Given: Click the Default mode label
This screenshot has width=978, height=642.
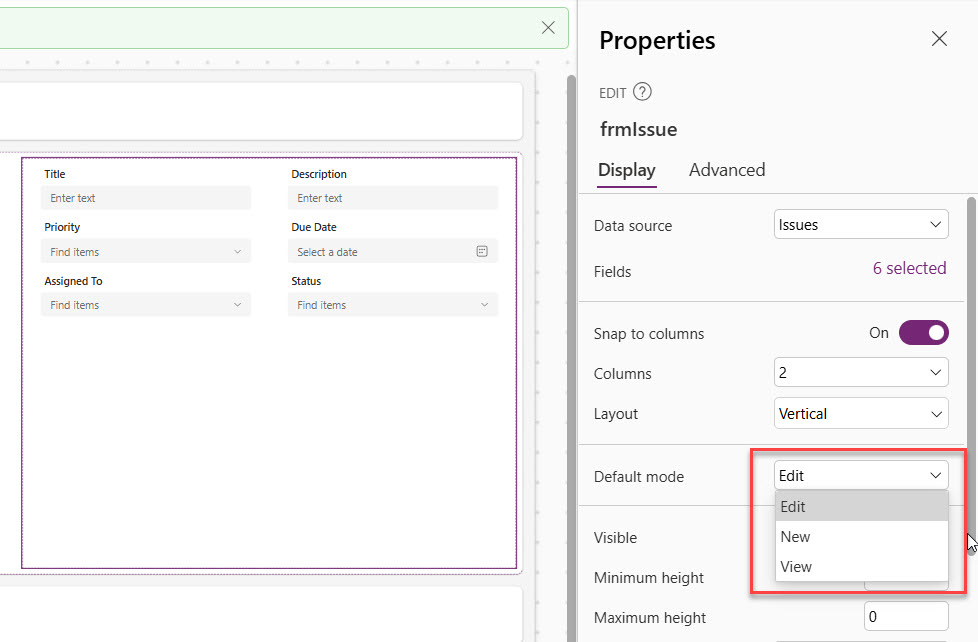Looking at the screenshot, I should (x=639, y=477).
